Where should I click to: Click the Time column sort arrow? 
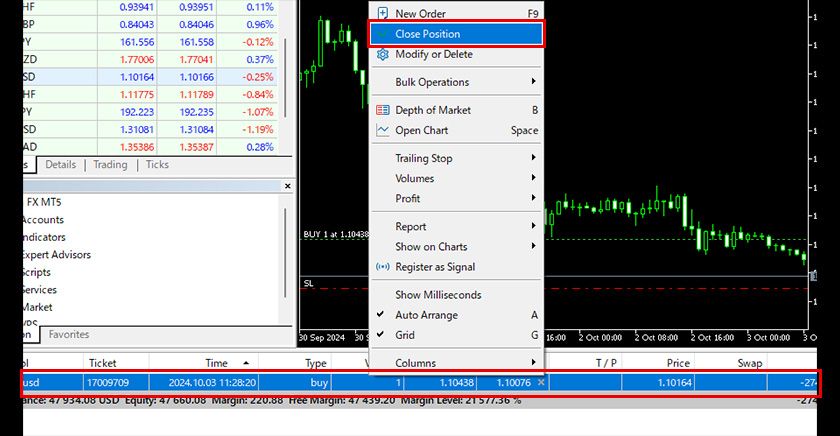[x=246, y=363]
